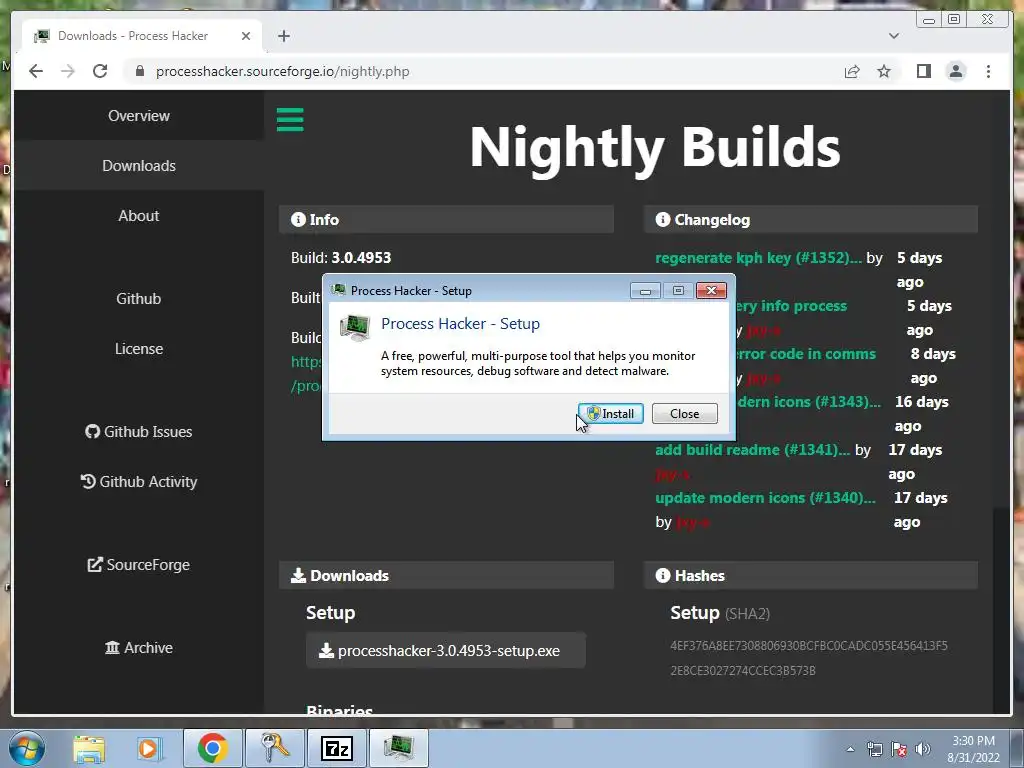The image size is (1024, 768).
Task: Open Windows Explorer from taskbar
Action: (x=89, y=748)
